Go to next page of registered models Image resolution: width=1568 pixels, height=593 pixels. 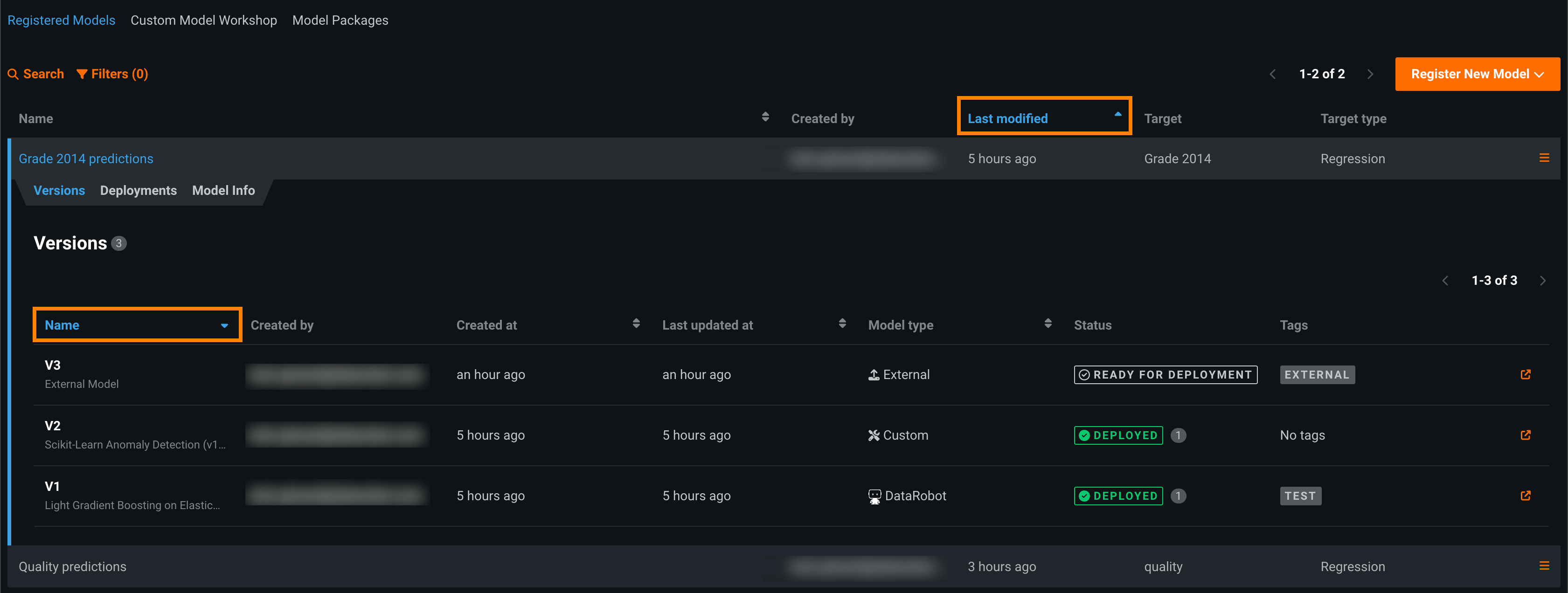pyautogui.click(x=1370, y=74)
